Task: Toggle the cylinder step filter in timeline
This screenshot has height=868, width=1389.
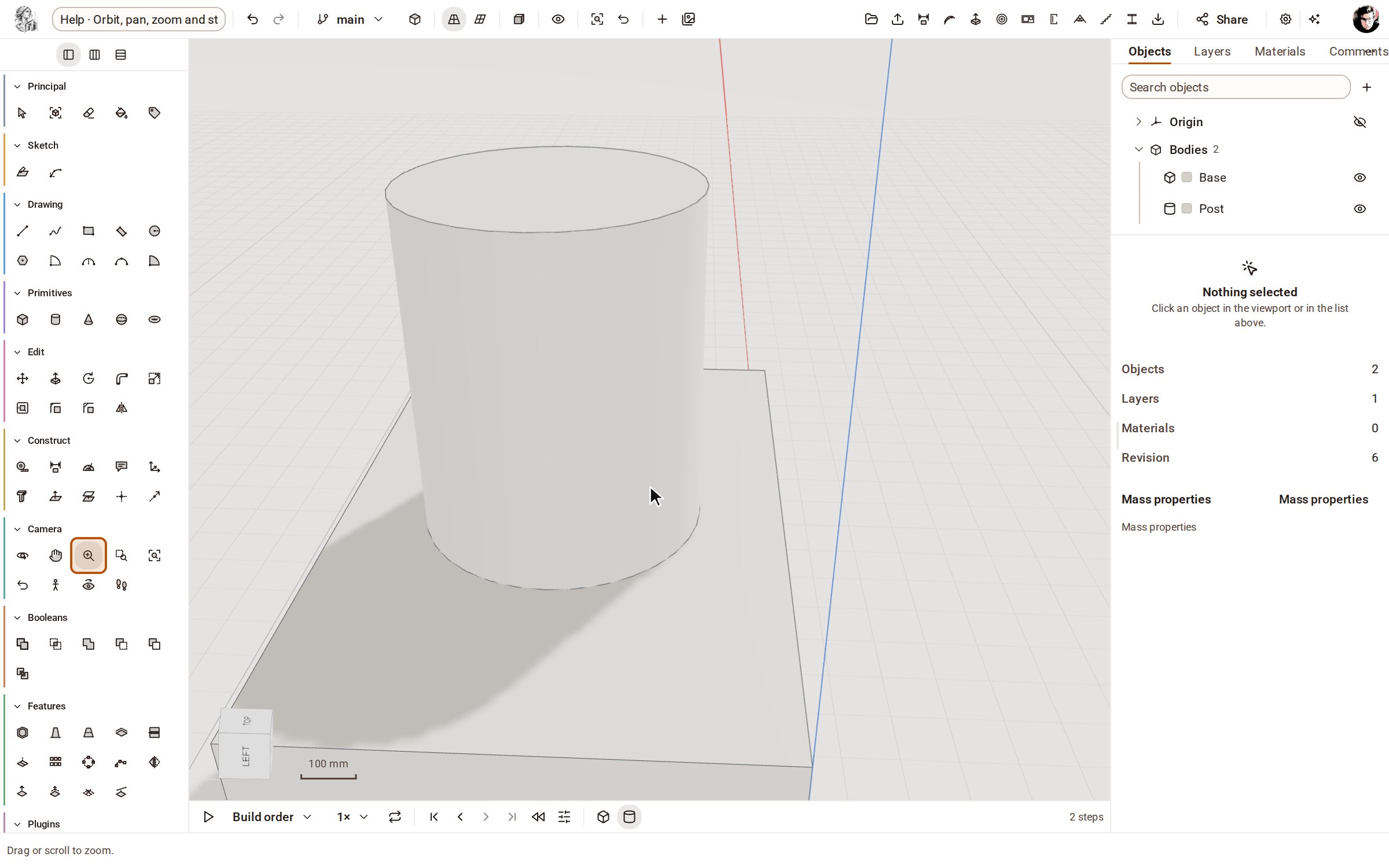Action: (x=629, y=816)
